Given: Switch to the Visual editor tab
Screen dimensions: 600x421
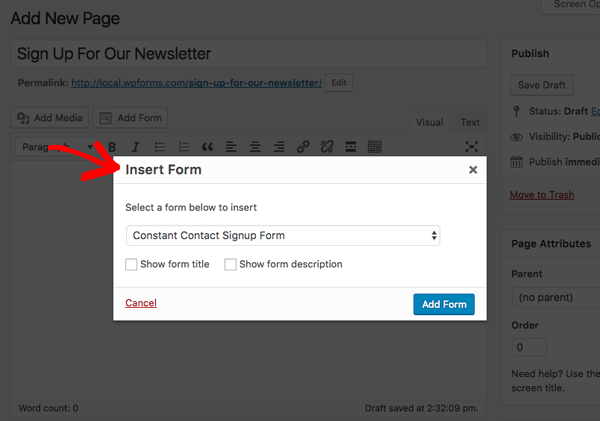Looking at the screenshot, I should coord(429,122).
